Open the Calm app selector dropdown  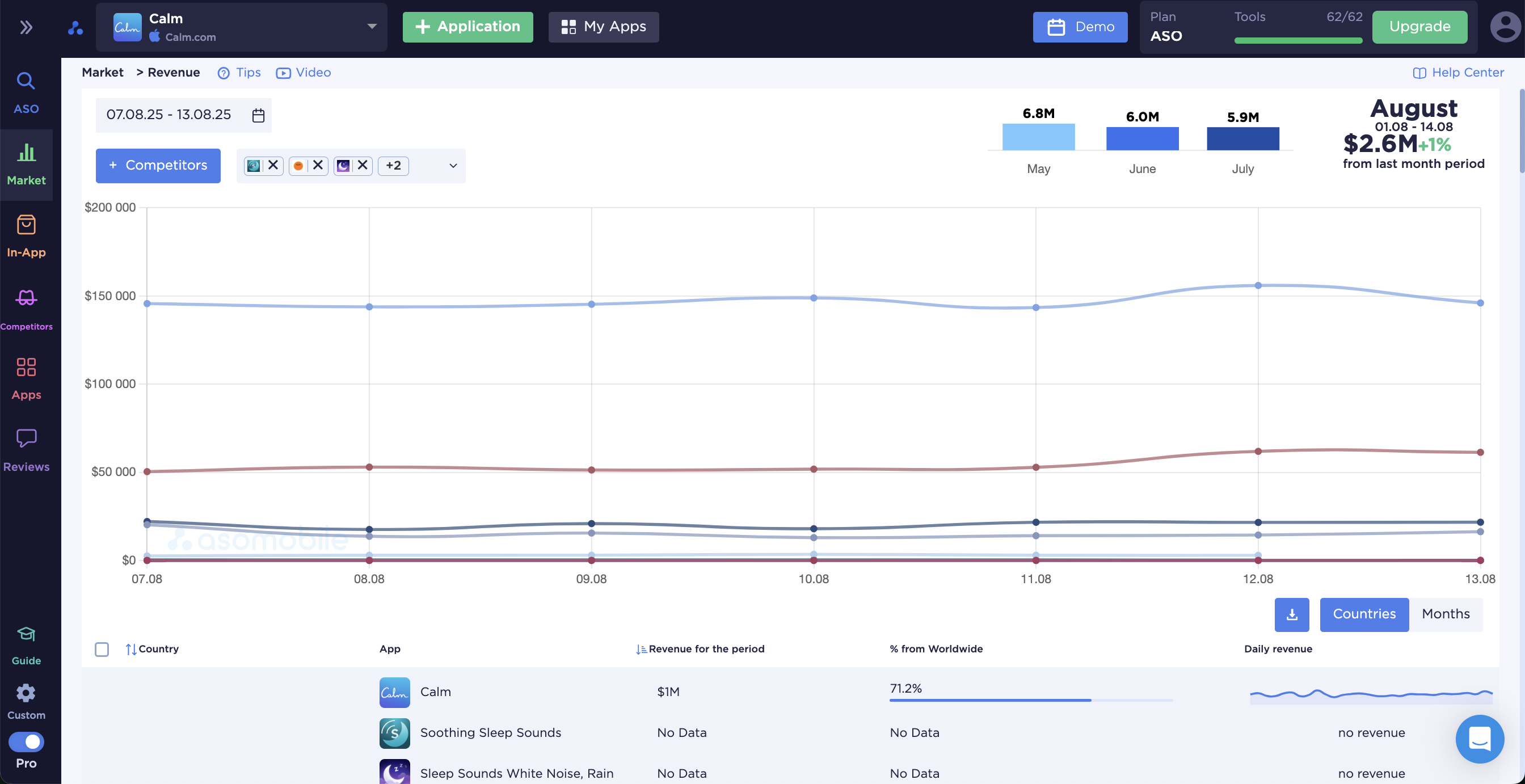242,27
